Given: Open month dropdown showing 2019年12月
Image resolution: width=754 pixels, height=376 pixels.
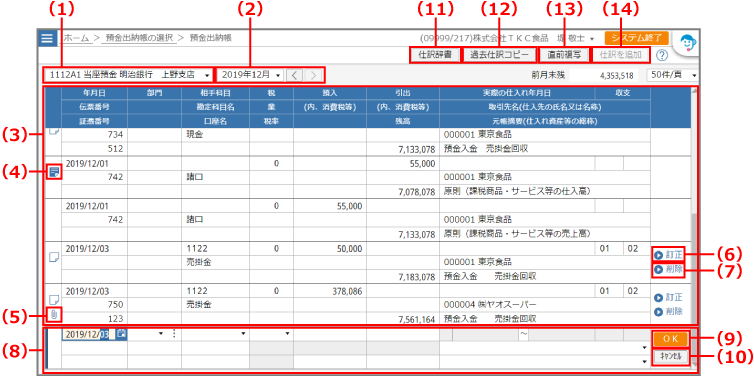Looking at the screenshot, I should pos(250,75).
